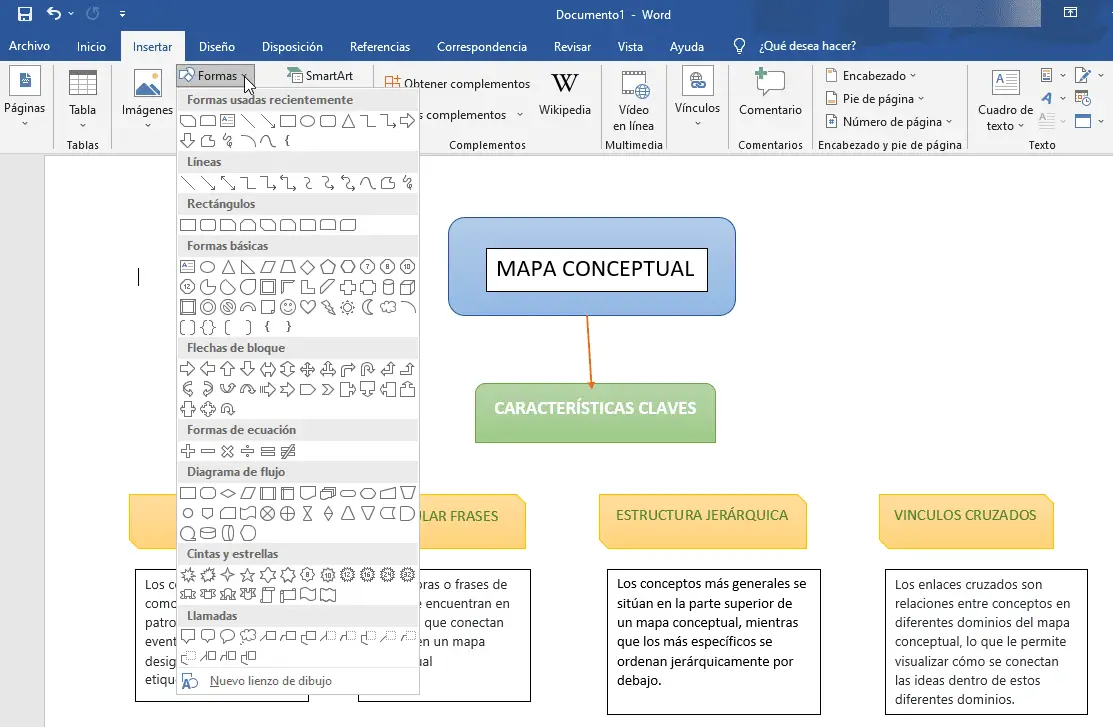Select the chevron block arrow

click(327, 389)
